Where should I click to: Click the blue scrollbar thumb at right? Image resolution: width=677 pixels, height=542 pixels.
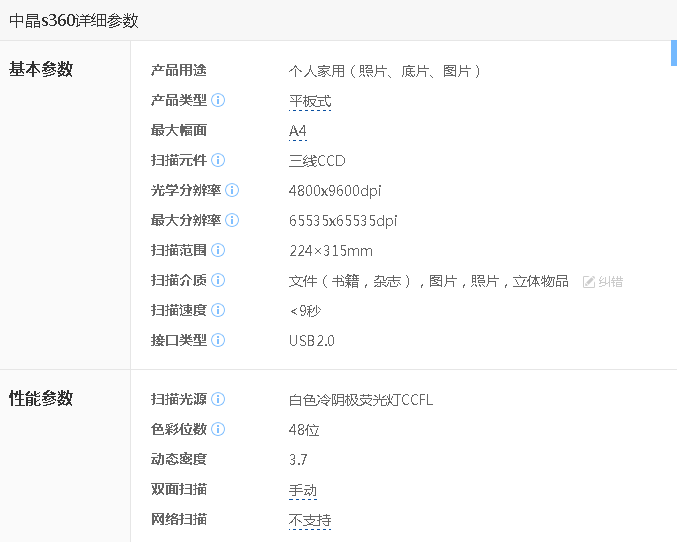click(674, 53)
